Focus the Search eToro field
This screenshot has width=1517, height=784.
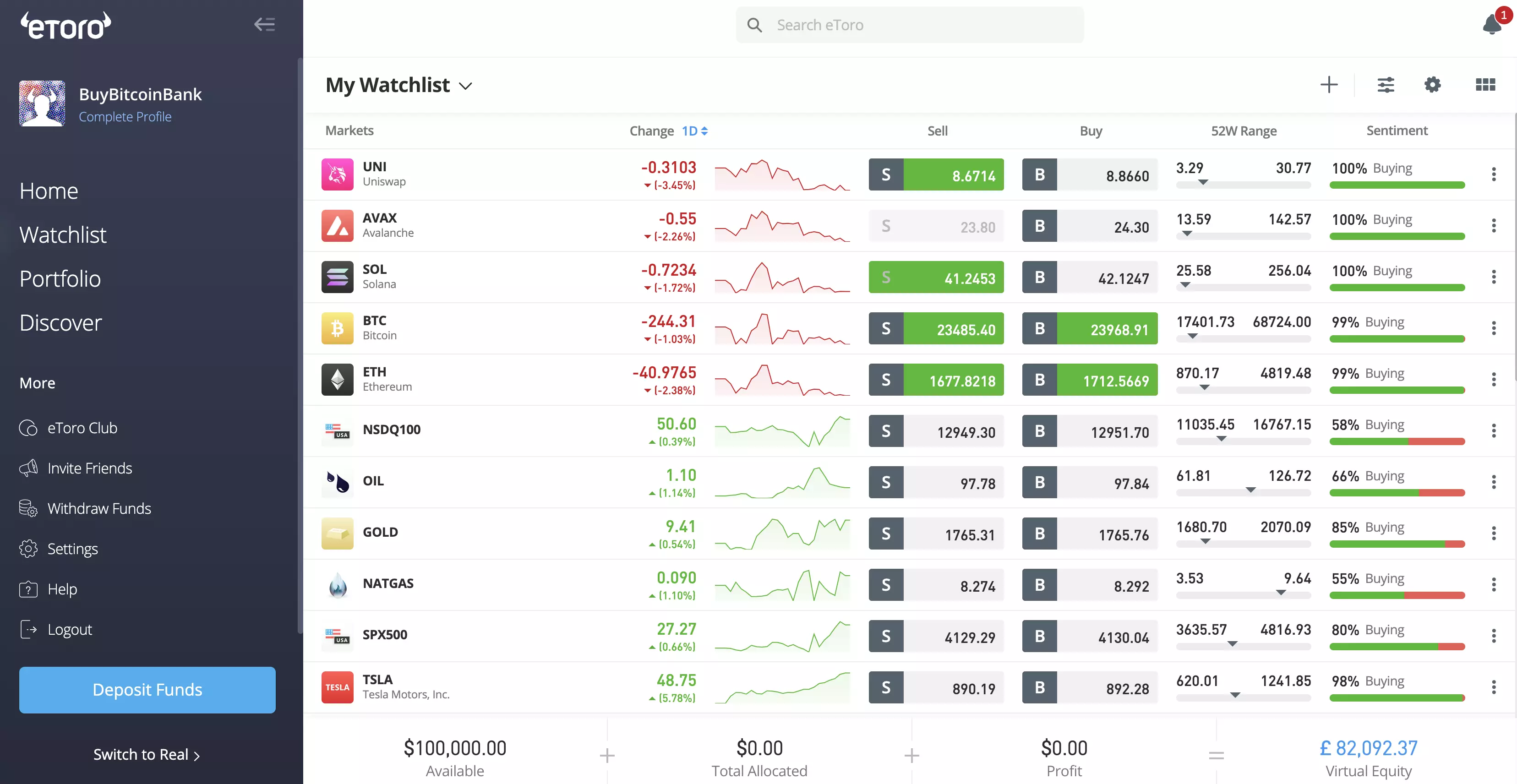(909, 25)
